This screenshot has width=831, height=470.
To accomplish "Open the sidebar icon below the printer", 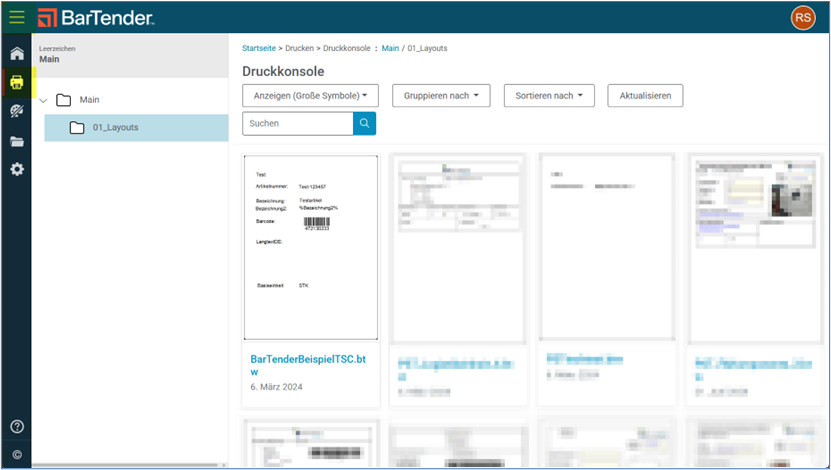I will (x=16, y=112).
